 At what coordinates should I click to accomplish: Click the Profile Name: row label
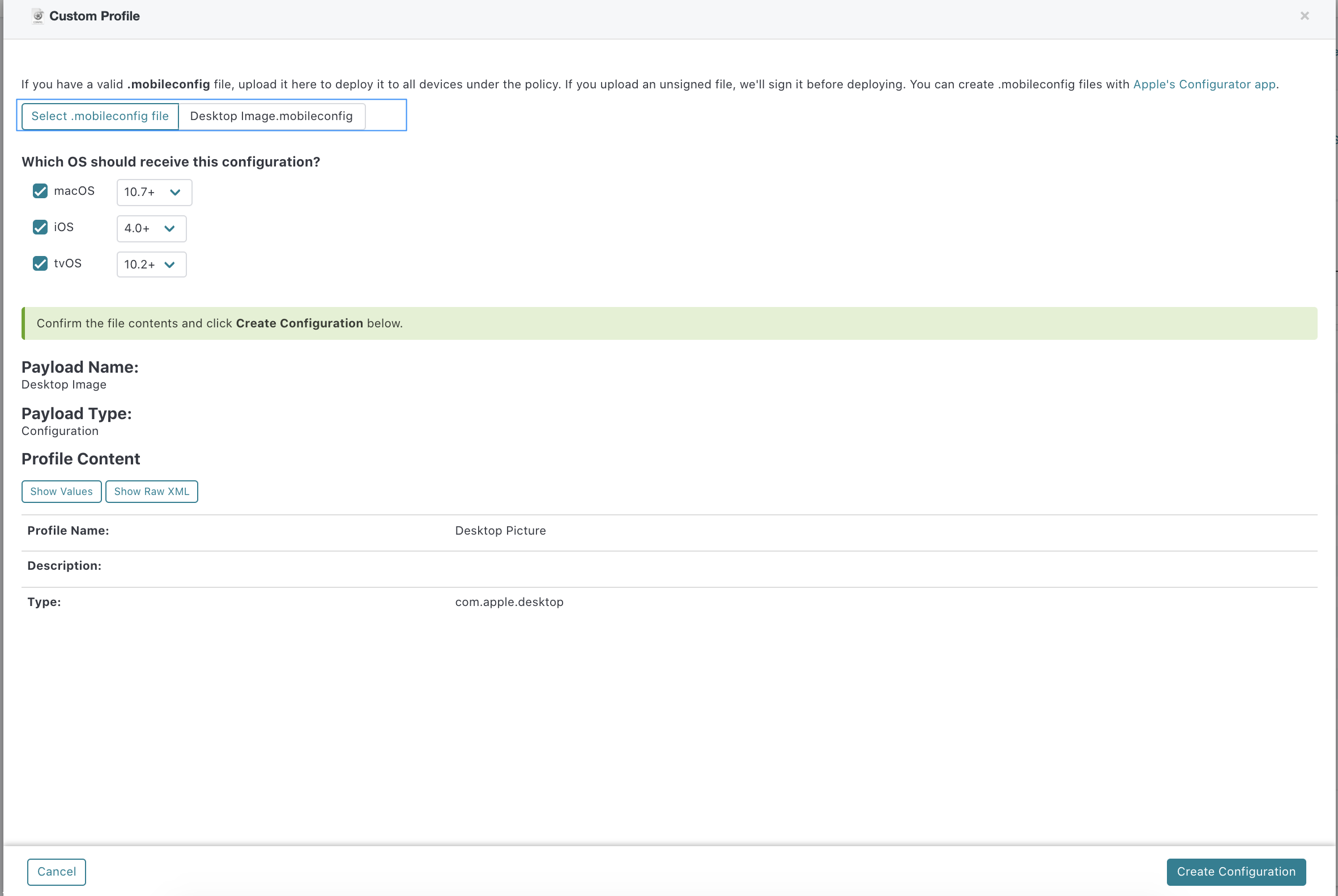tap(68, 531)
